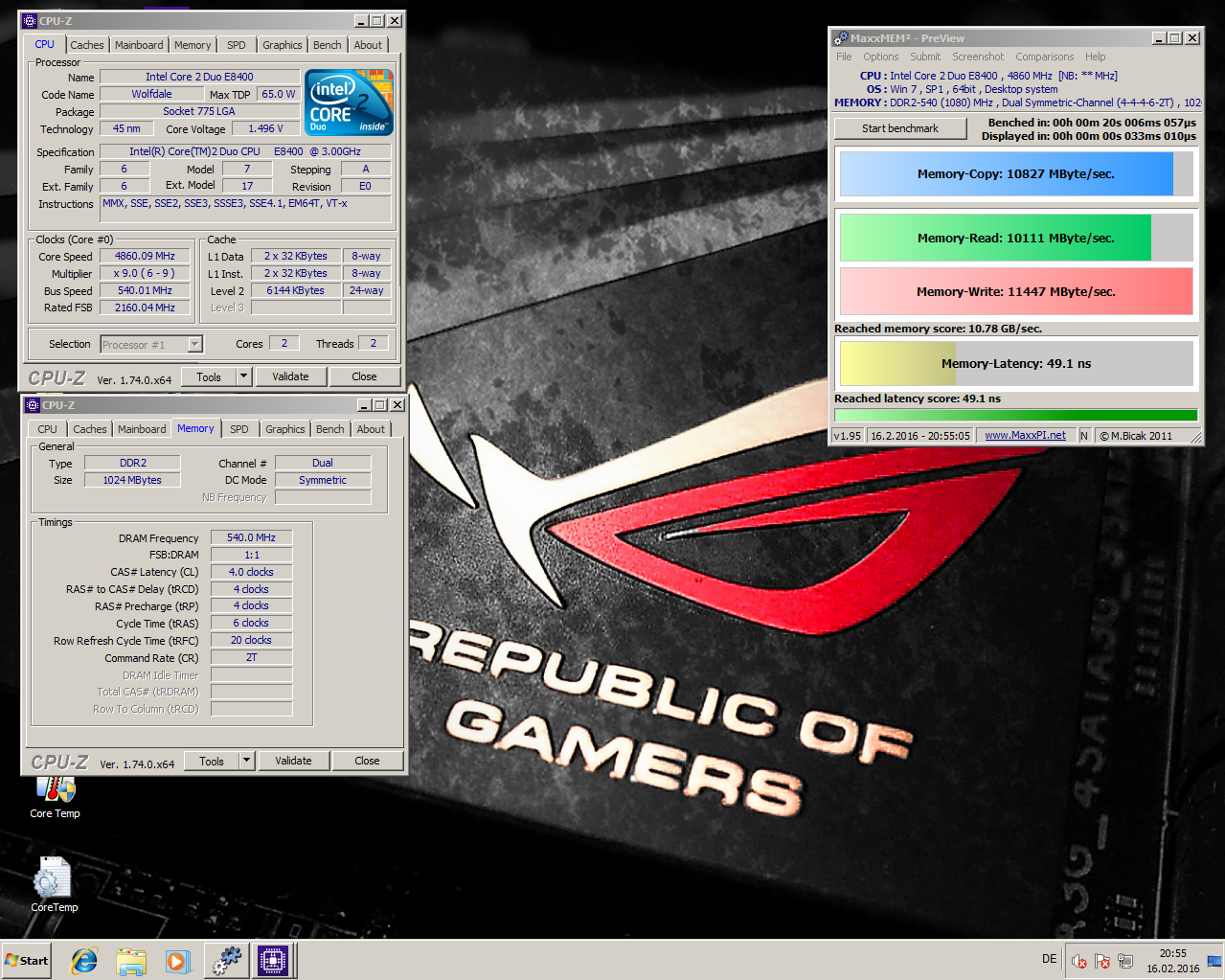Click the DRAM Frequency 540.0 MHz field

(x=251, y=537)
